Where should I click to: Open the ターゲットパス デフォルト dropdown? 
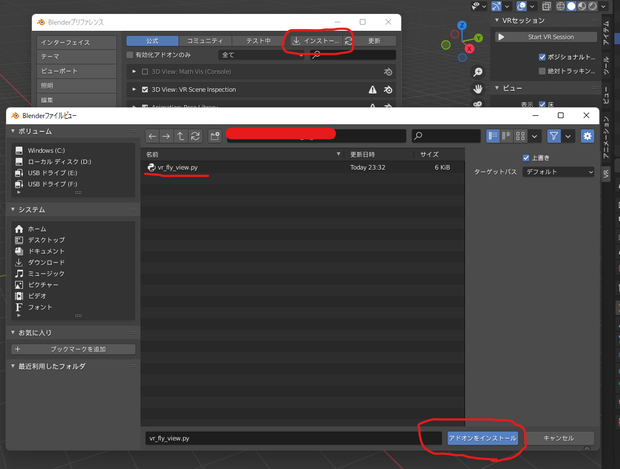558,172
